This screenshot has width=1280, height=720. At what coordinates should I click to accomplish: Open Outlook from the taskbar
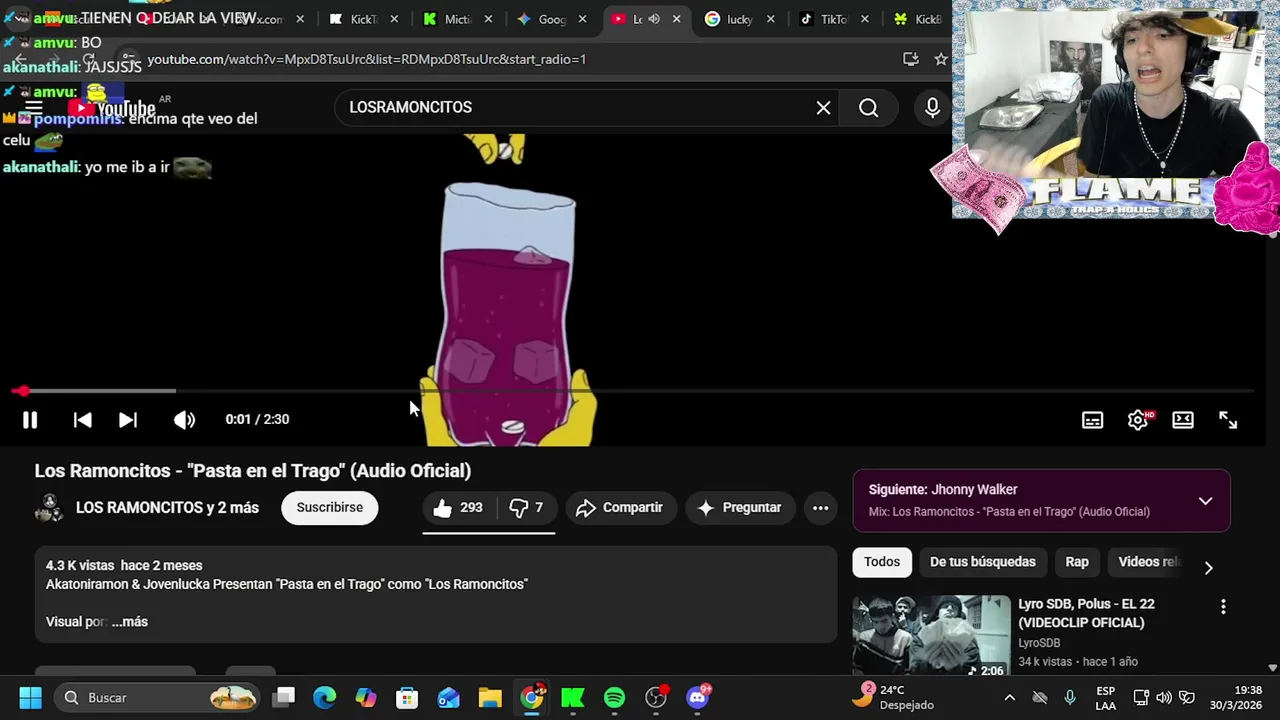(448, 698)
